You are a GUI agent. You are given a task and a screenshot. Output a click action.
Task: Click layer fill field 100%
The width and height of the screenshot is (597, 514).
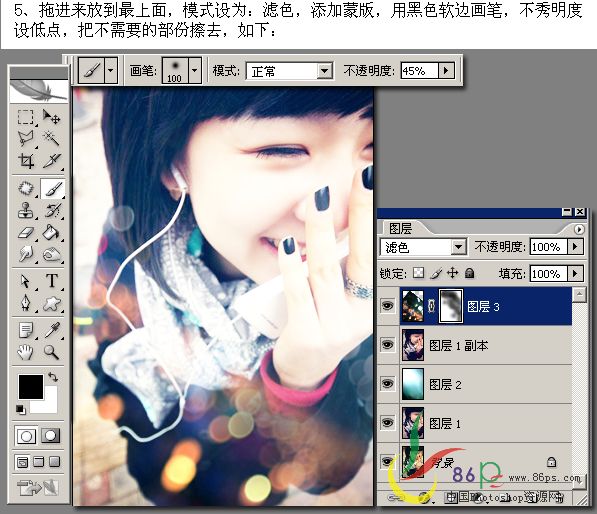pyautogui.click(x=549, y=273)
